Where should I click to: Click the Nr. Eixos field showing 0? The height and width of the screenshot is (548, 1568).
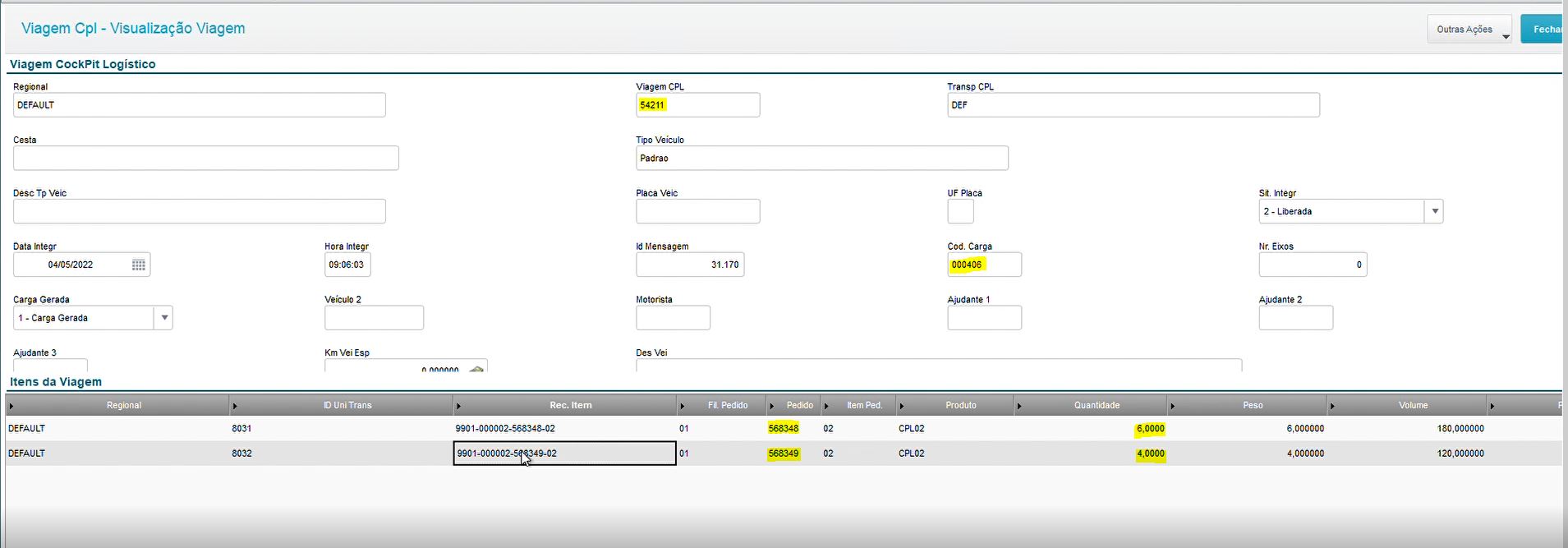(1313, 265)
